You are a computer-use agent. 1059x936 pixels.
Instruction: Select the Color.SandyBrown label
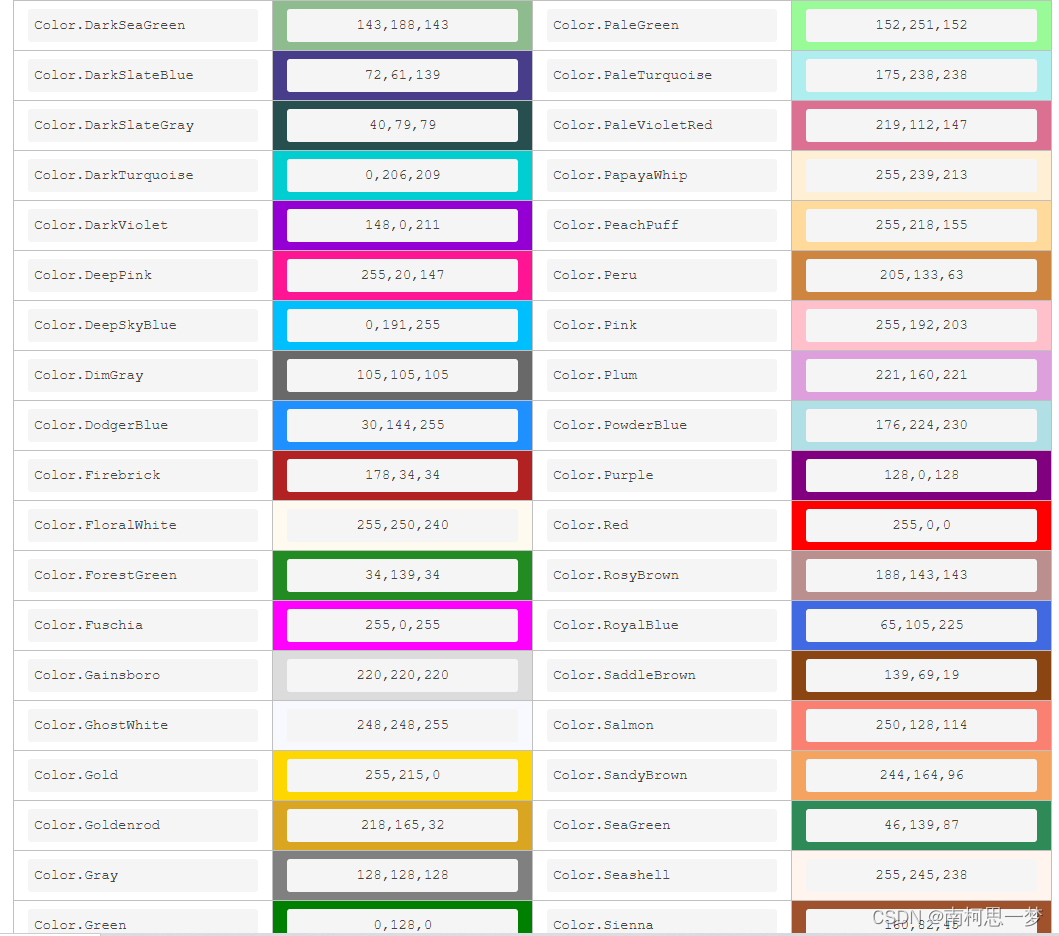pyautogui.click(x=662, y=775)
